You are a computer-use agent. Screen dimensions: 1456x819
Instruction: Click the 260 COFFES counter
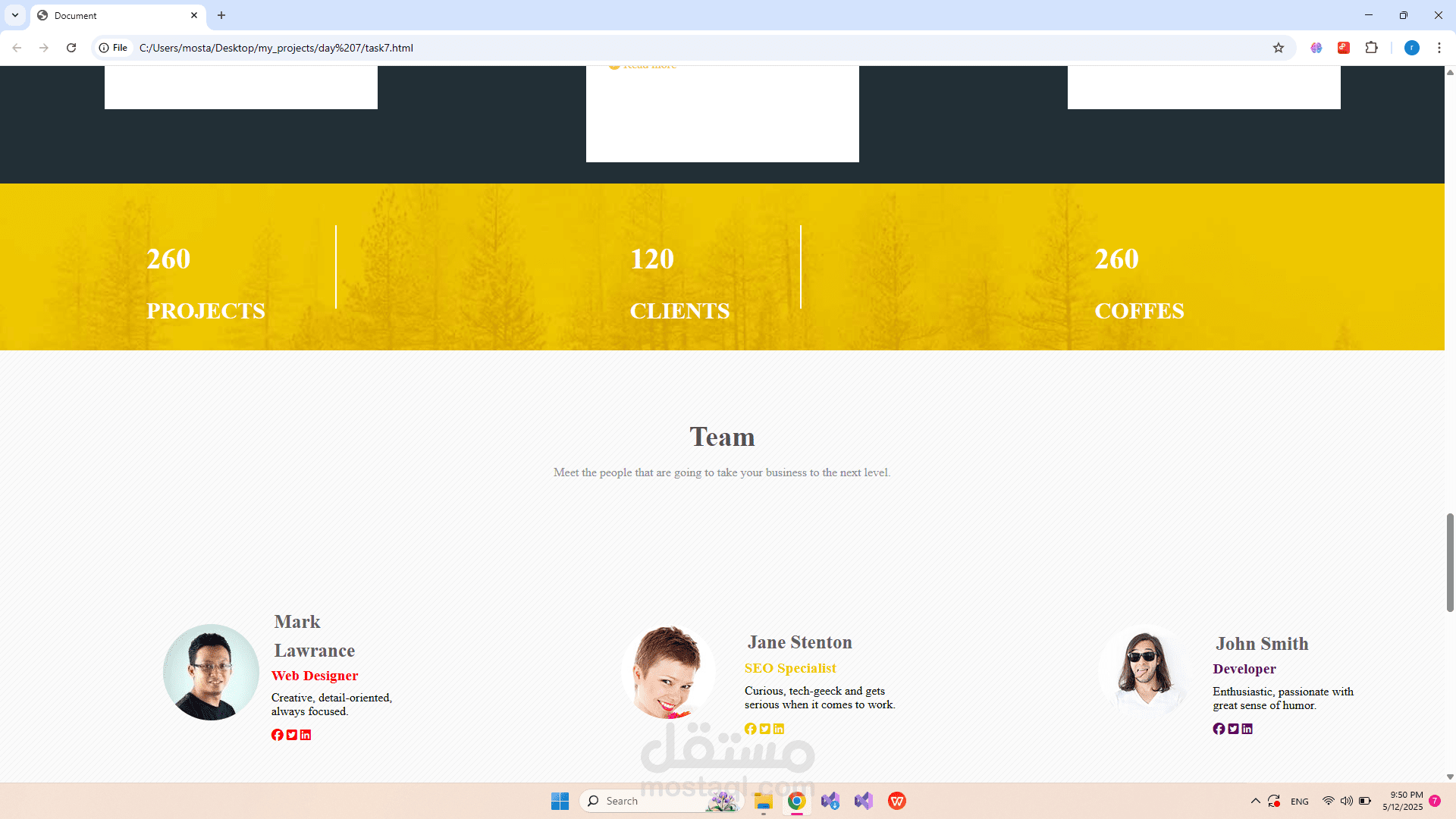[x=1139, y=284]
